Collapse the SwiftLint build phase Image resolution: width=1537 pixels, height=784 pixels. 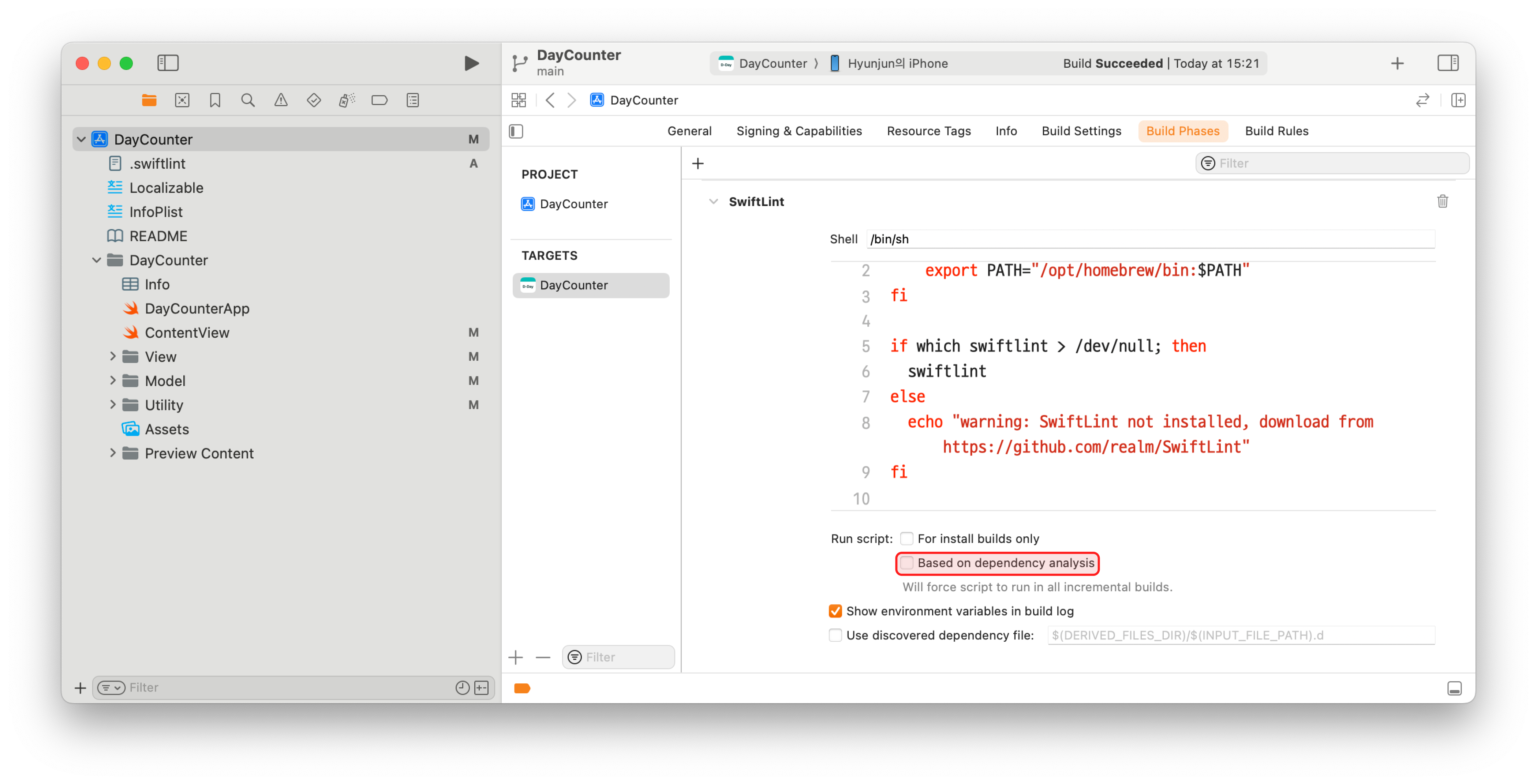pyautogui.click(x=713, y=202)
